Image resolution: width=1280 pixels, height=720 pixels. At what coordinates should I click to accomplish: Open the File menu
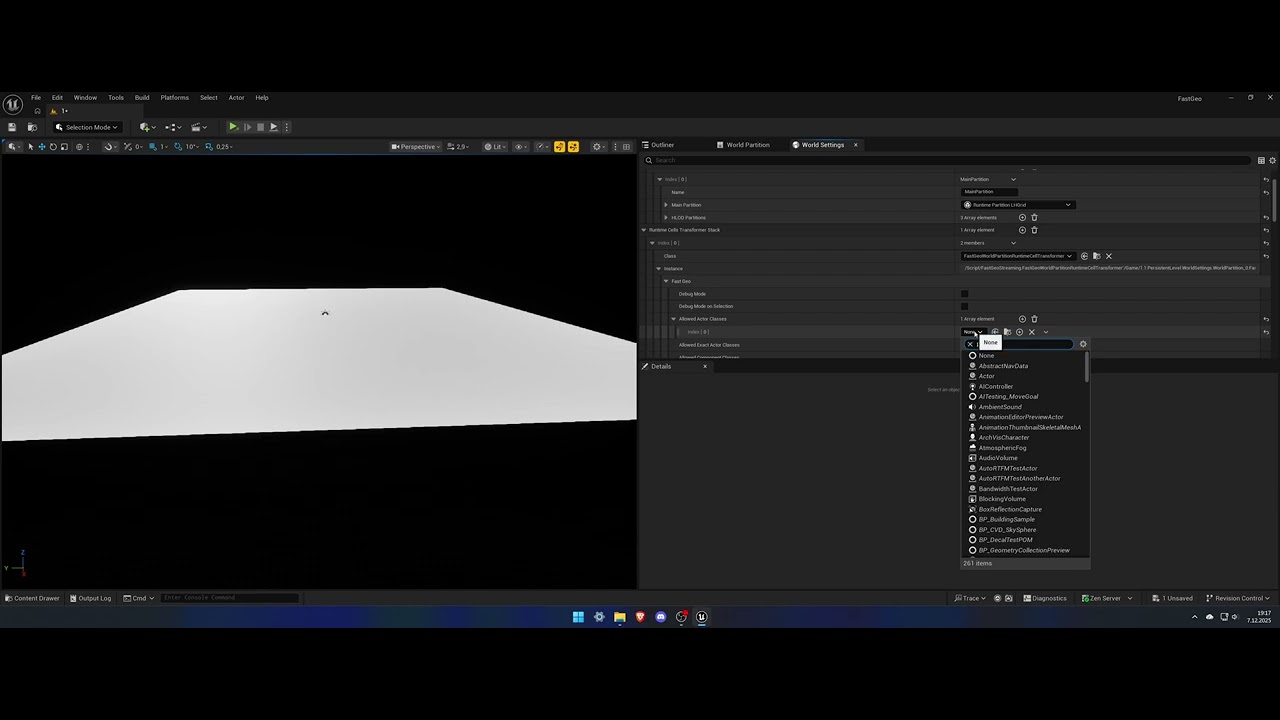36,98
